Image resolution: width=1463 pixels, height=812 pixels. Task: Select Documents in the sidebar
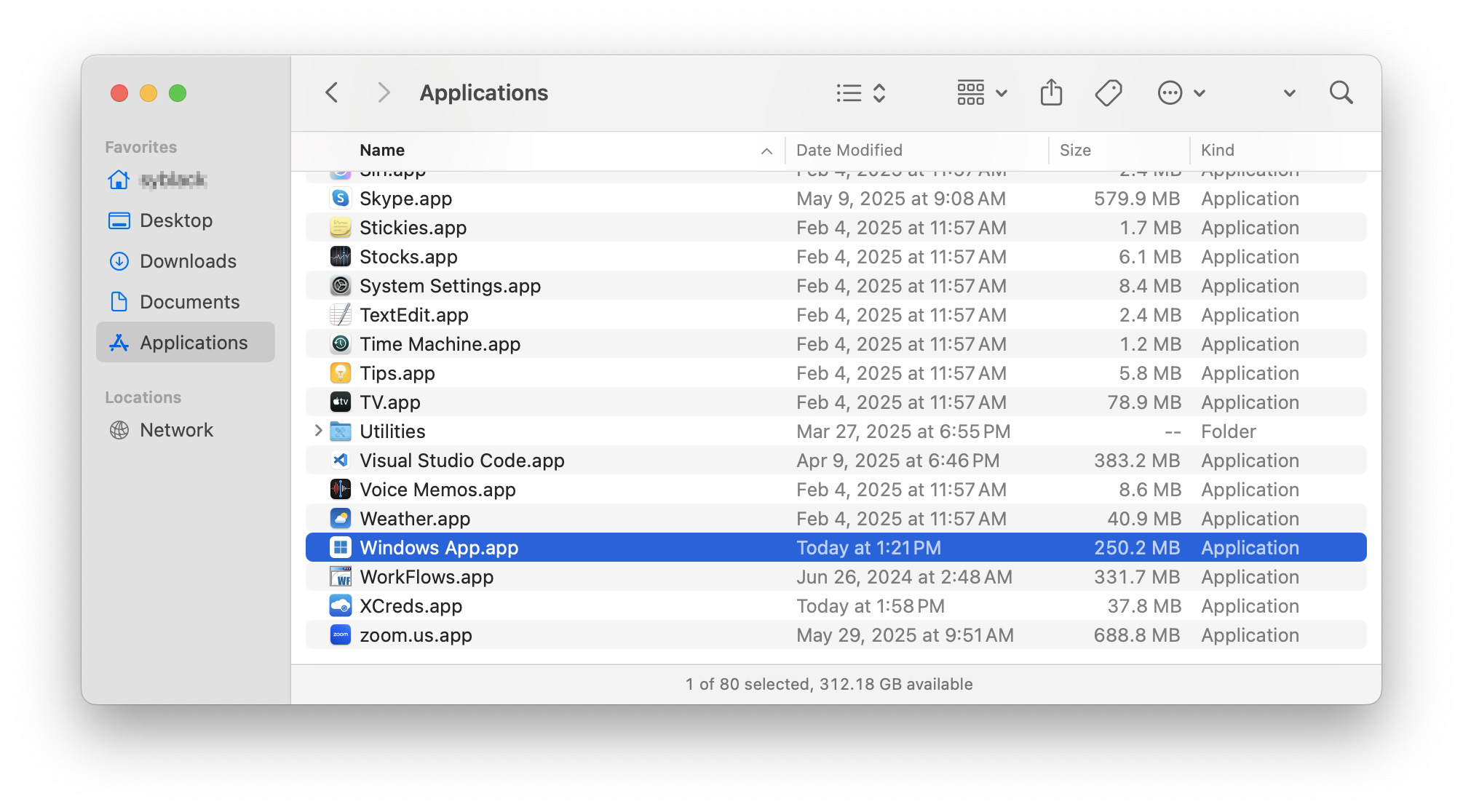(189, 302)
